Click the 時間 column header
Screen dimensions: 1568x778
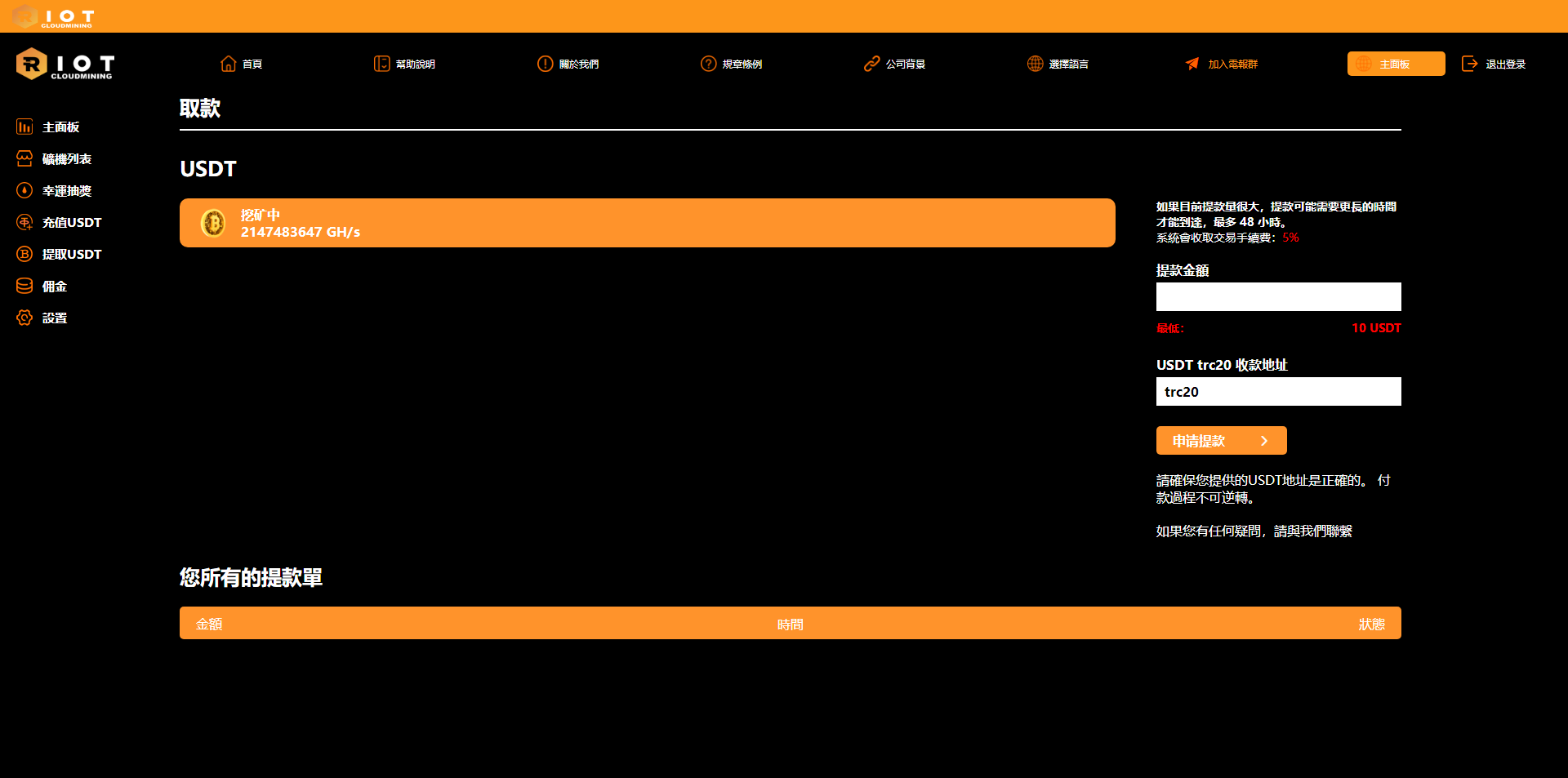pyautogui.click(x=791, y=625)
